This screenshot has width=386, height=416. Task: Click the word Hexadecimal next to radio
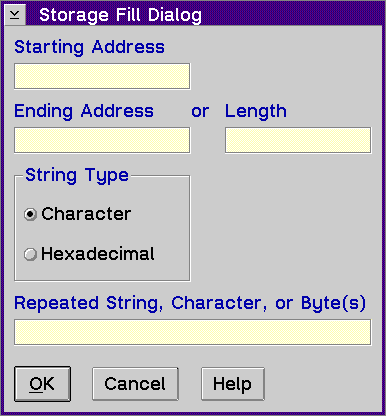(x=98, y=254)
